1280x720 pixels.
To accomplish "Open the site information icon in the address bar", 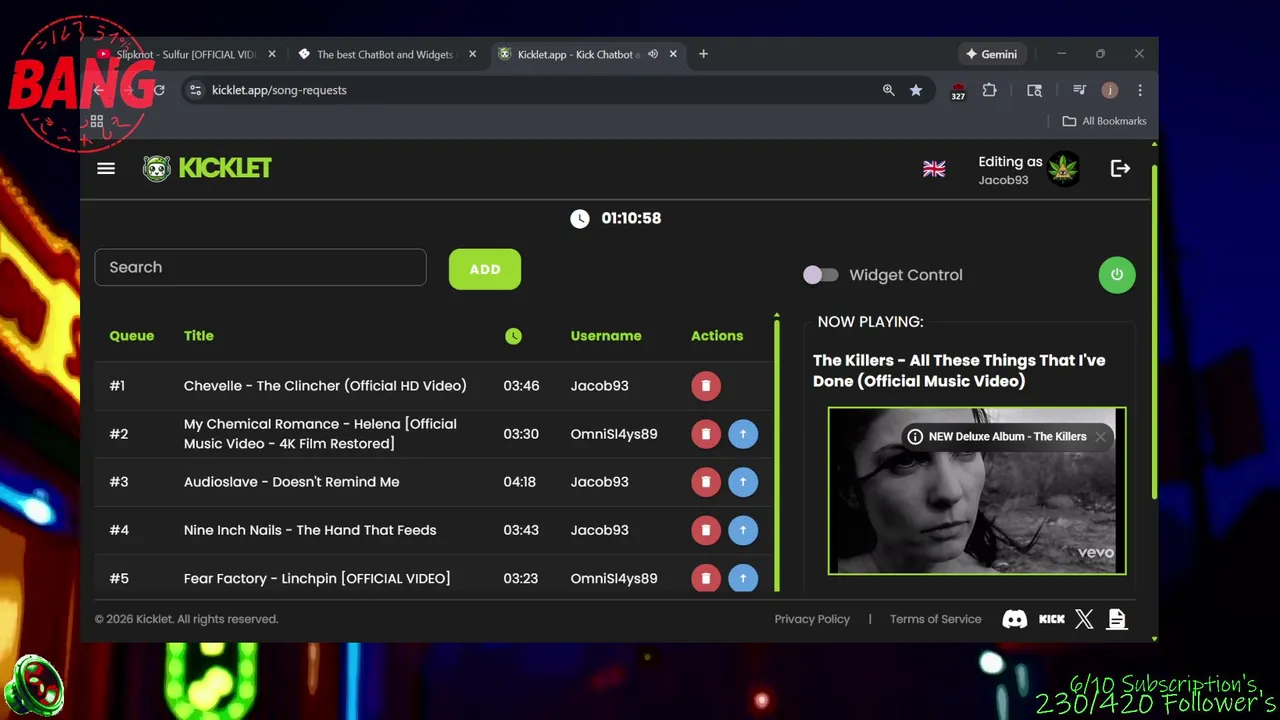I will tap(195, 90).
